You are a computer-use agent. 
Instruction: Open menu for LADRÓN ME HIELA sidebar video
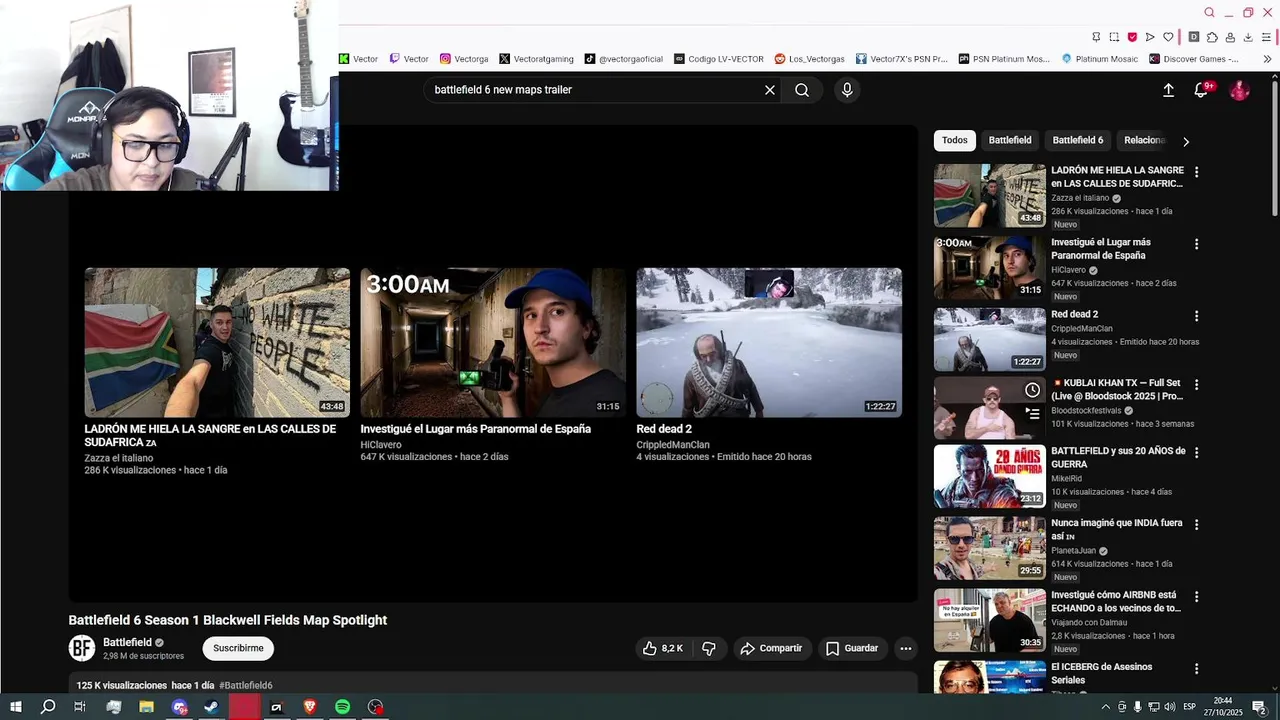[x=1196, y=172]
